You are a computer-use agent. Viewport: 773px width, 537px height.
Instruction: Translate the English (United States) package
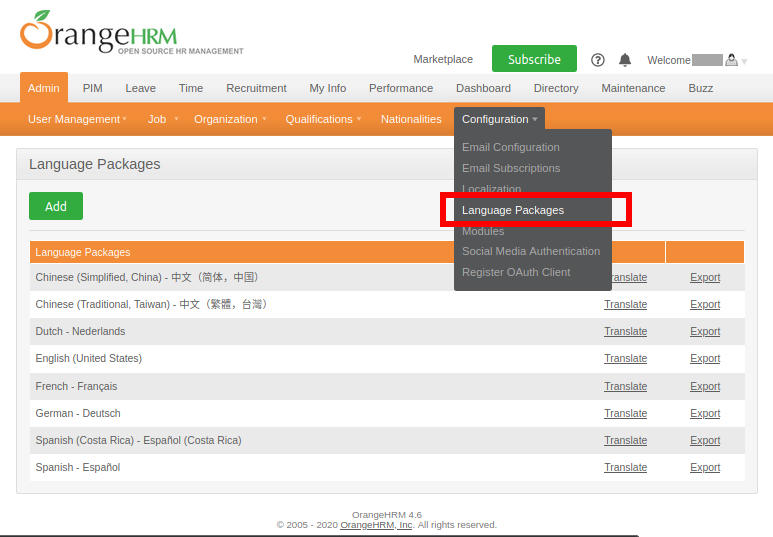626,358
